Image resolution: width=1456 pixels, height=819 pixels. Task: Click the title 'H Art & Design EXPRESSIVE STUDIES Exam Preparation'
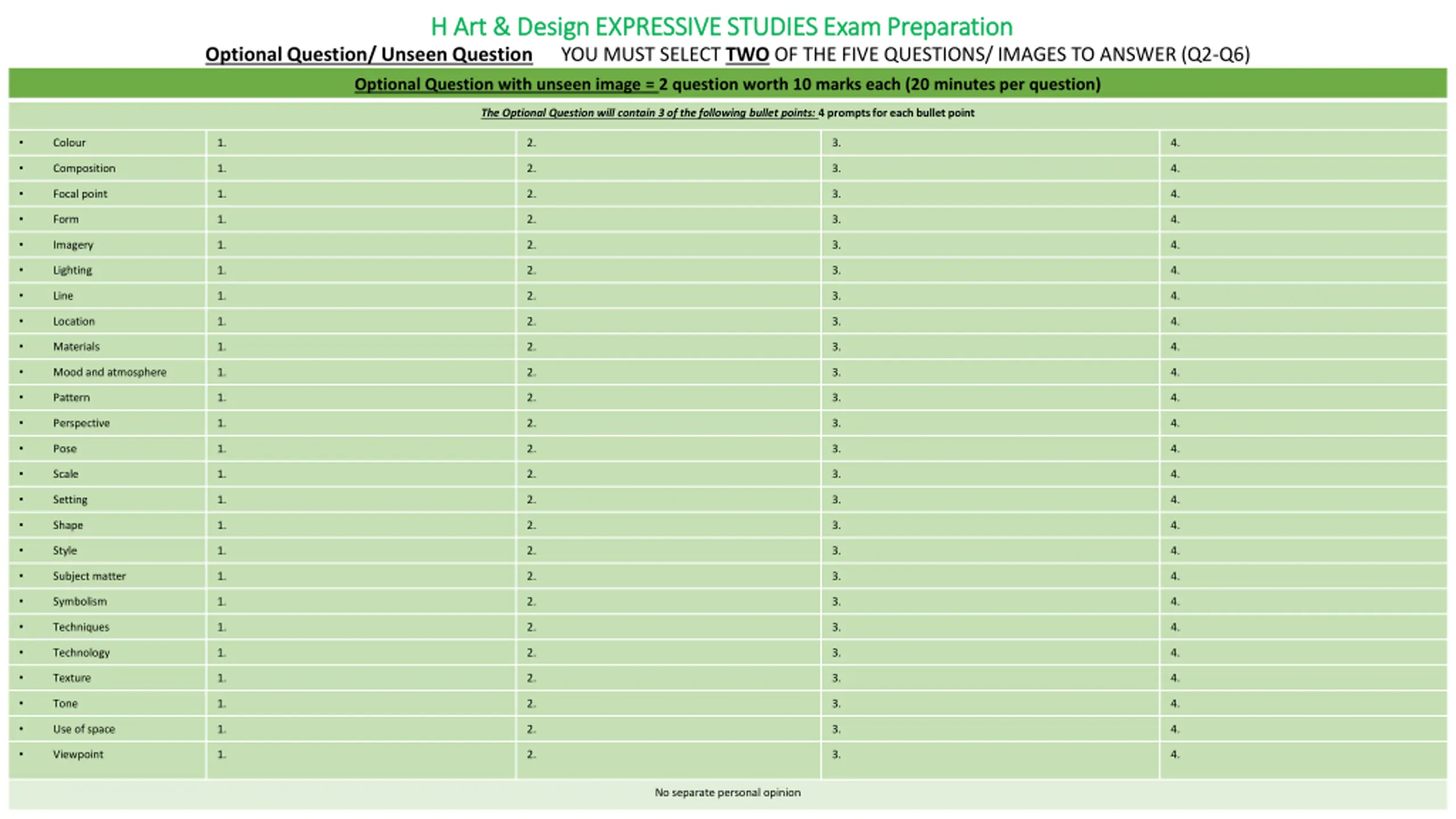[x=721, y=27]
